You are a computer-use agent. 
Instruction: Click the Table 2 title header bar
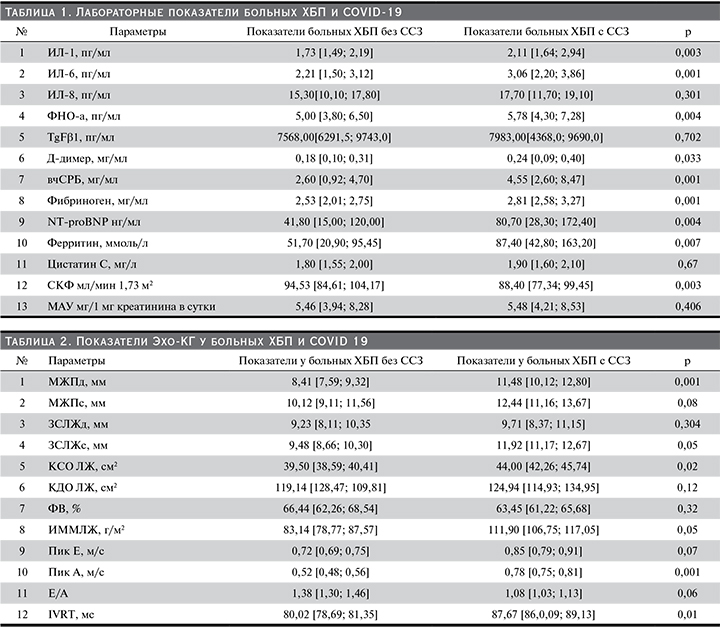(x=358, y=341)
